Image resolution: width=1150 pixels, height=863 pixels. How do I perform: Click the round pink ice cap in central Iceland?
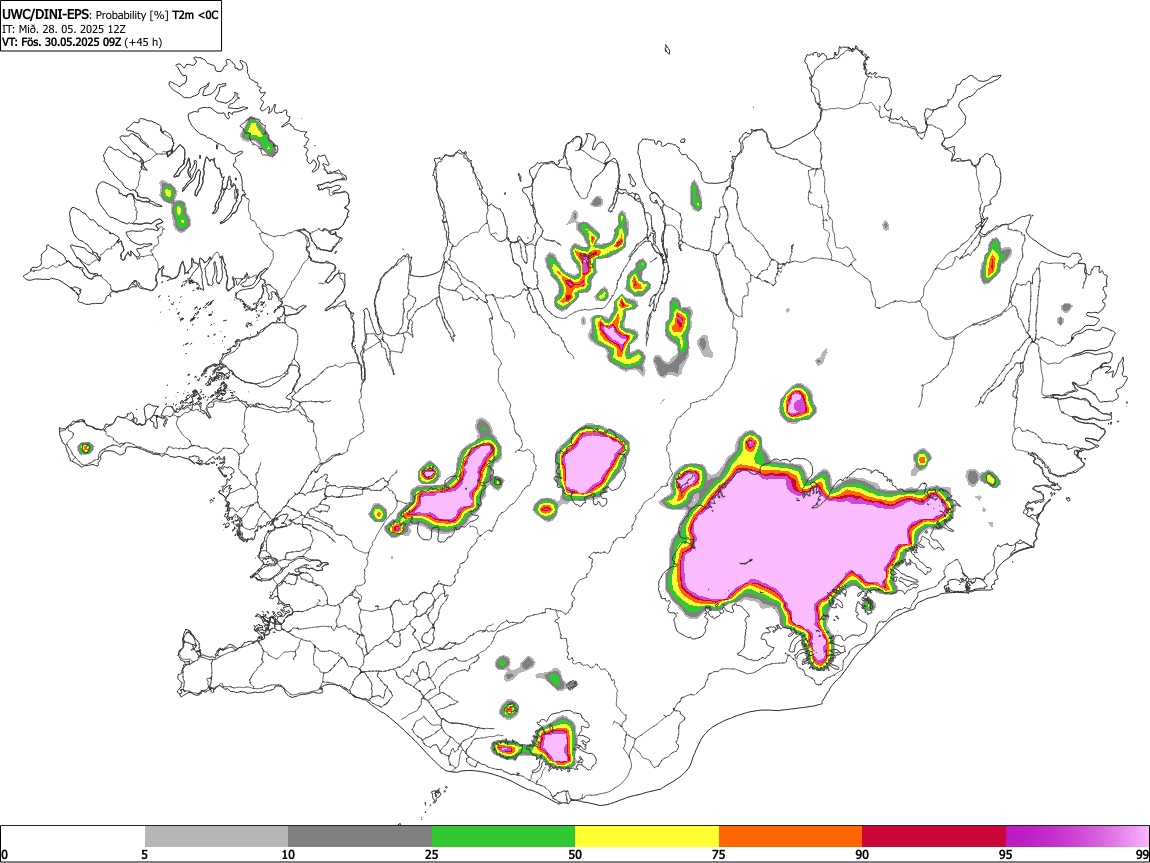pos(591,463)
